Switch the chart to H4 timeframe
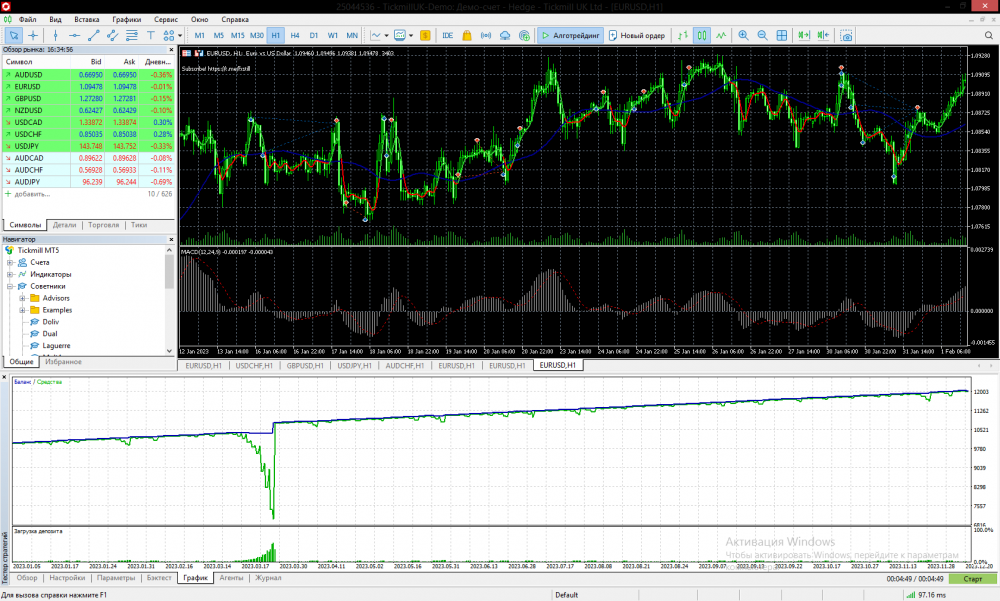Viewport: 1000px width, 601px height. [294, 35]
